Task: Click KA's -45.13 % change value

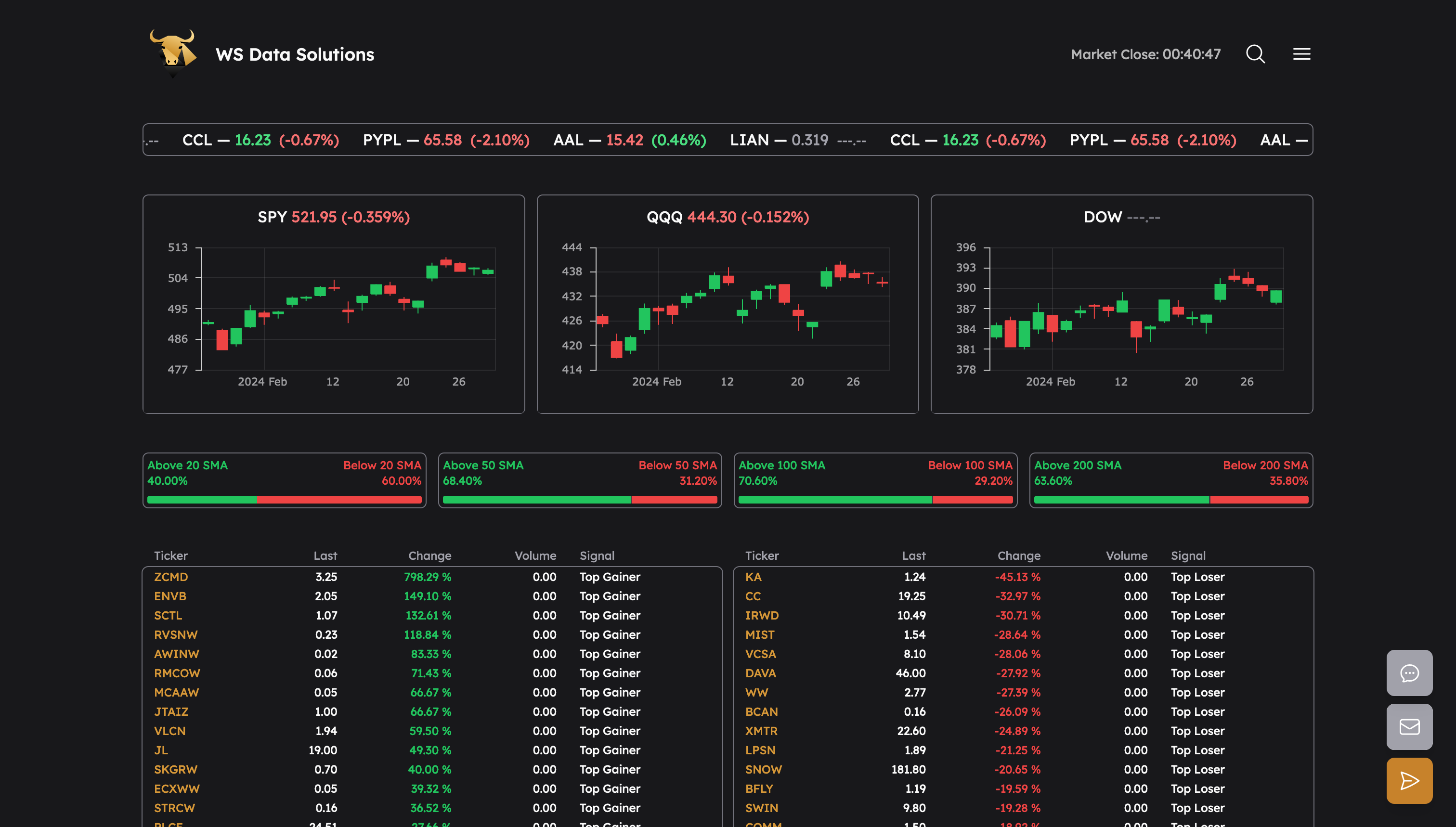Action: click(x=1017, y=577)
